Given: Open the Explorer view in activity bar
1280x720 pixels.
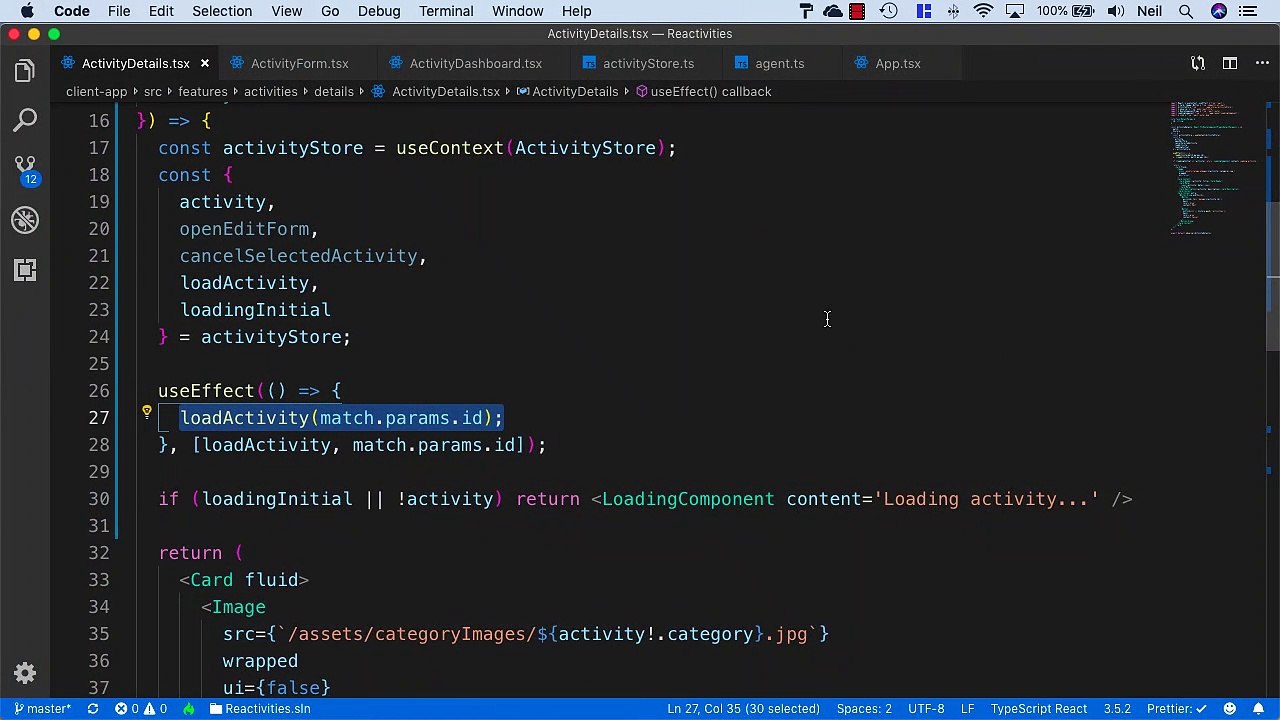Looking at the screenshot, I should 25,71.
